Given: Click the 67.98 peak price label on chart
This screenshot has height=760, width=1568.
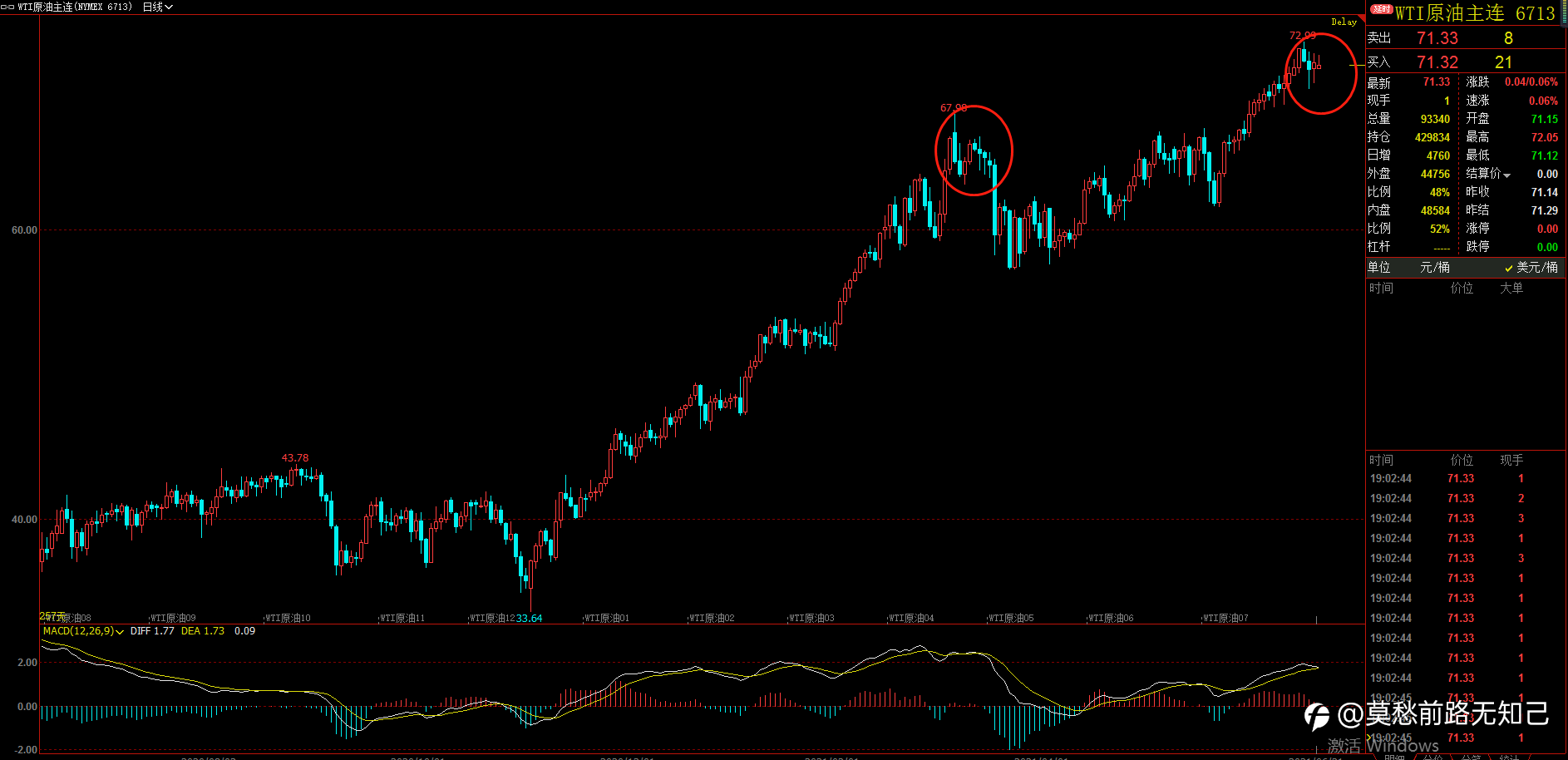Looking at the screenshot, I should [x=954, y=108].
